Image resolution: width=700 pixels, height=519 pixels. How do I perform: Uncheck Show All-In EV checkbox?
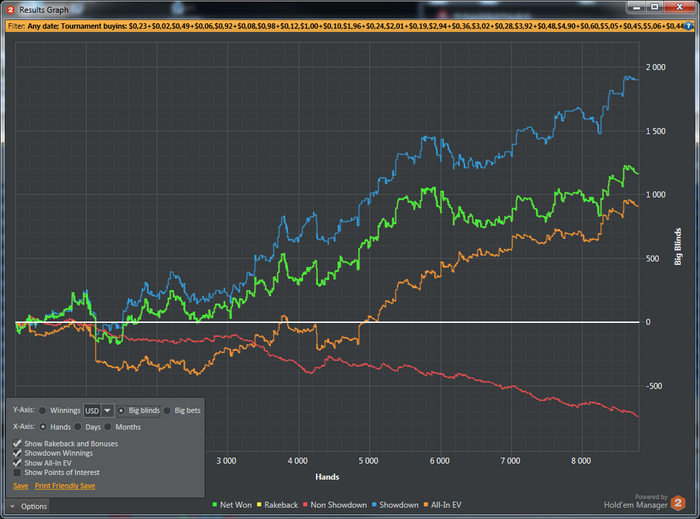(x=17, y=463)
